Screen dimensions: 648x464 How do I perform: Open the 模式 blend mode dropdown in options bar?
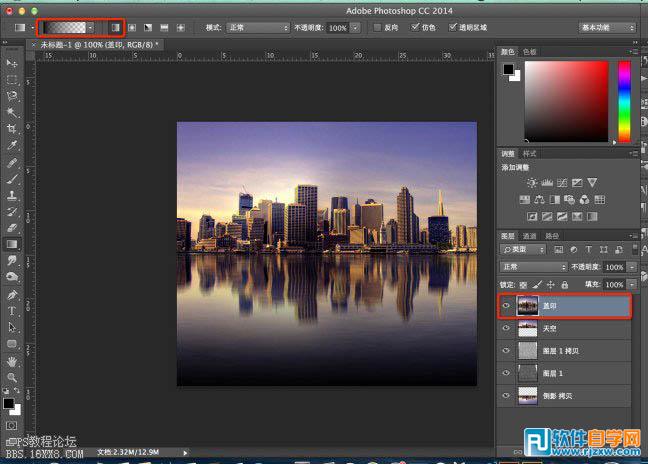[257, 27]
